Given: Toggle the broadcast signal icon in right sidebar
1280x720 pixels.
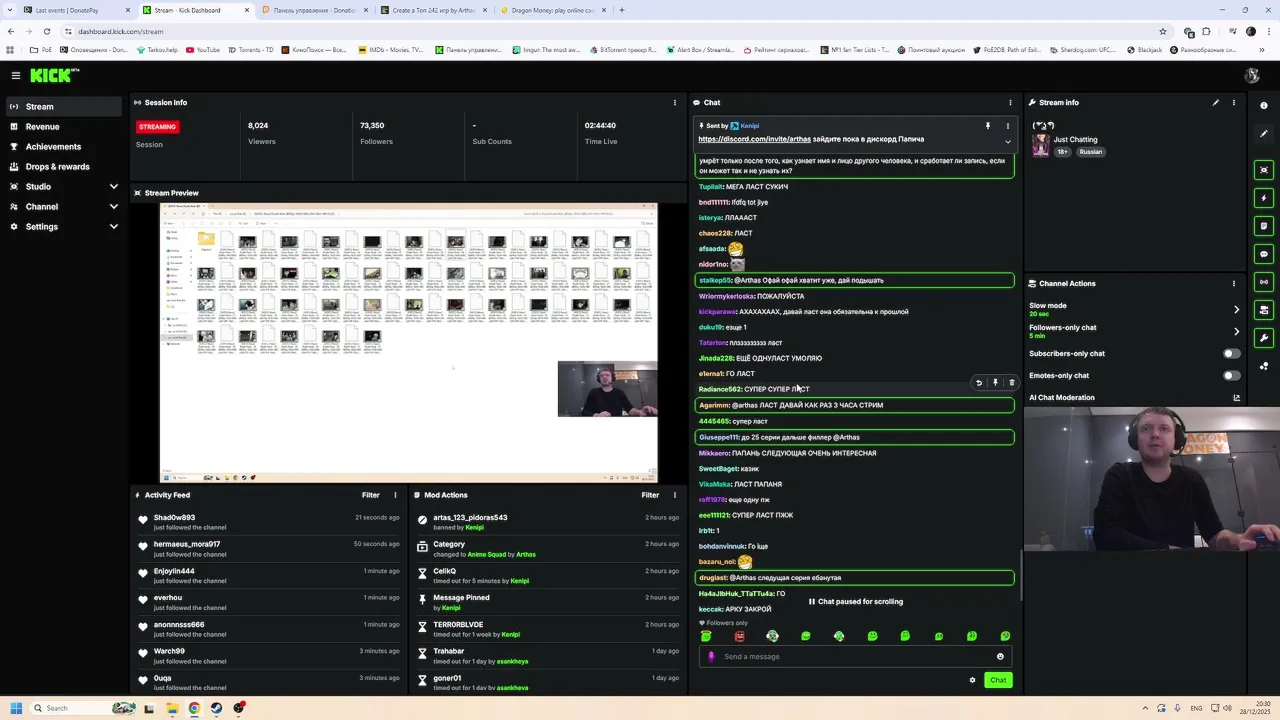Looking at the screenshot, I should click(x=1264, y=282).
